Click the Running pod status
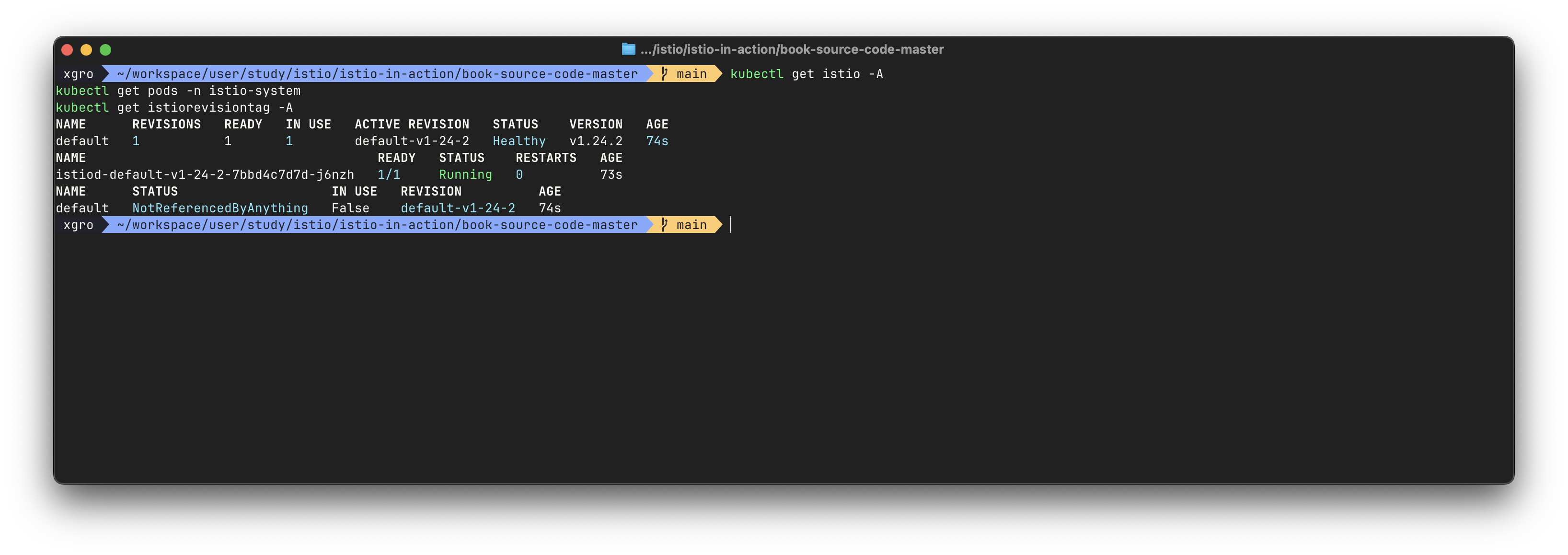 coord(466,174)
